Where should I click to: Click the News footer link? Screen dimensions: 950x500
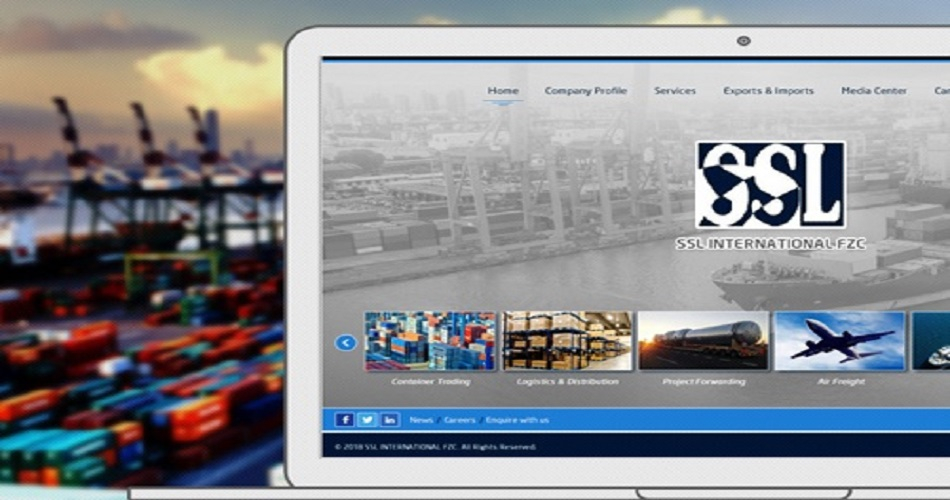click(x=421, y=420)
